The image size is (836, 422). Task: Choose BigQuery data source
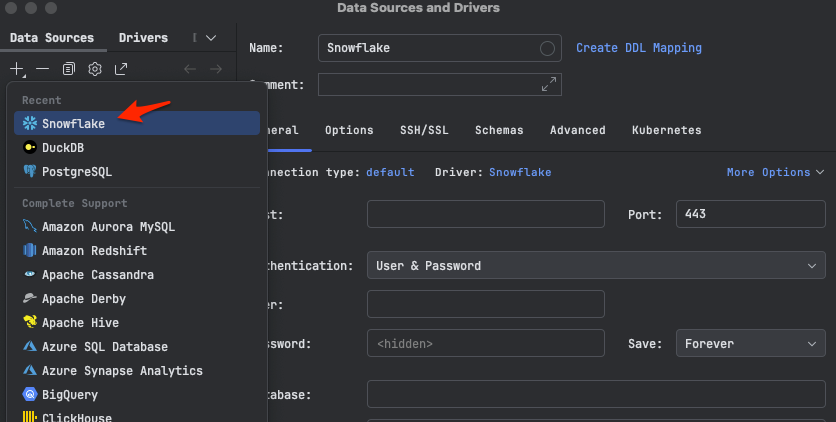[137, 394]
